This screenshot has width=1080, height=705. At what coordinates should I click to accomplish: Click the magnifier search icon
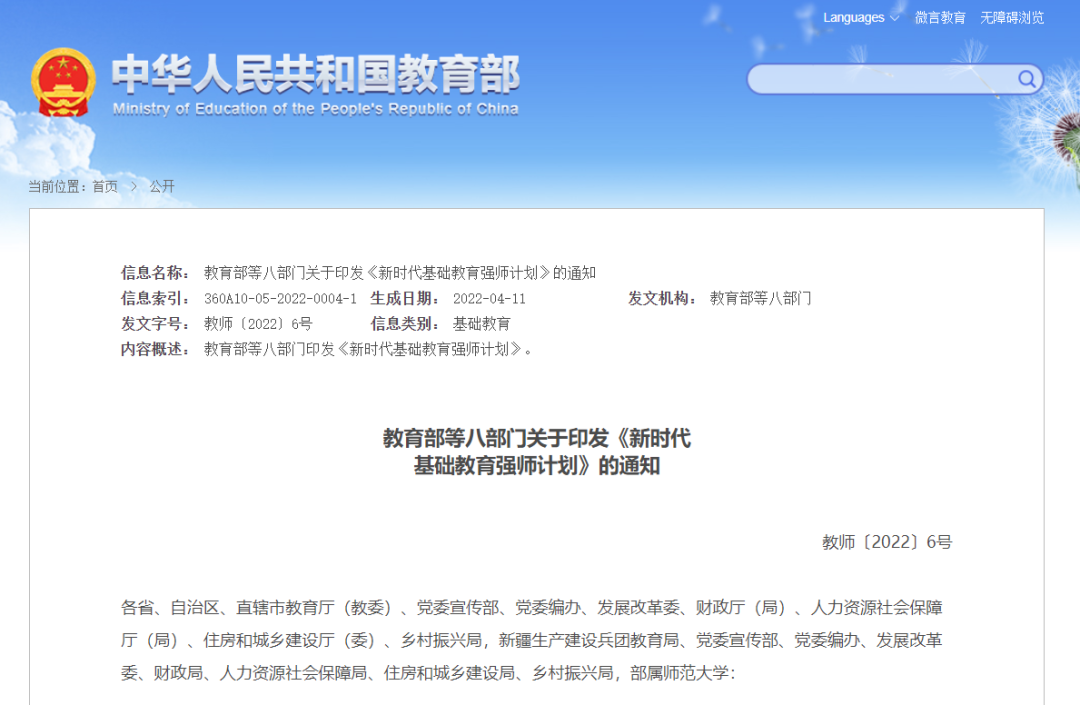(x=1026, y=80)
